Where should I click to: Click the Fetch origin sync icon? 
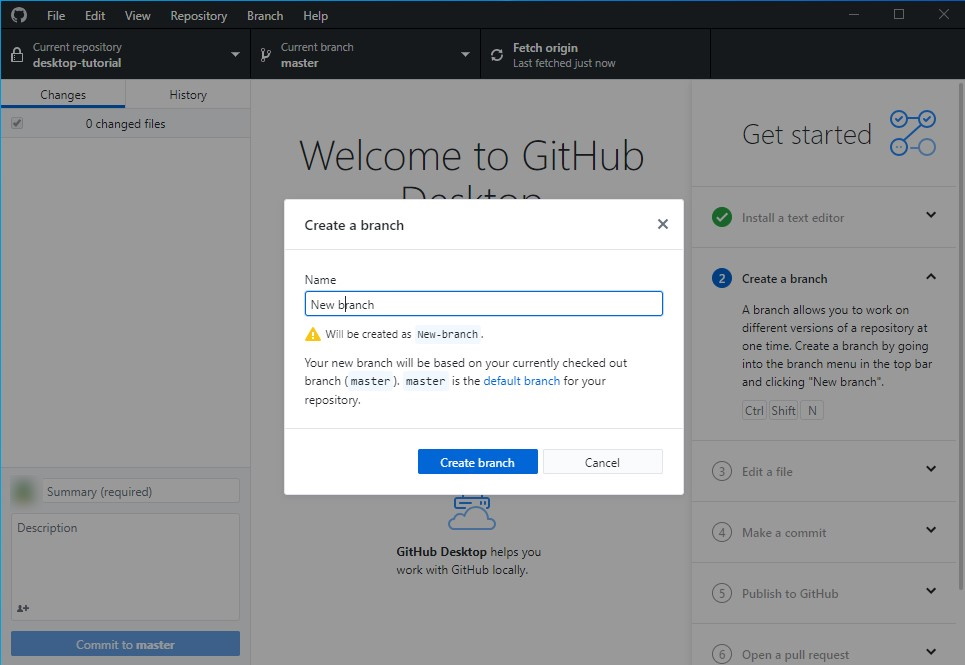pos(497,54)
